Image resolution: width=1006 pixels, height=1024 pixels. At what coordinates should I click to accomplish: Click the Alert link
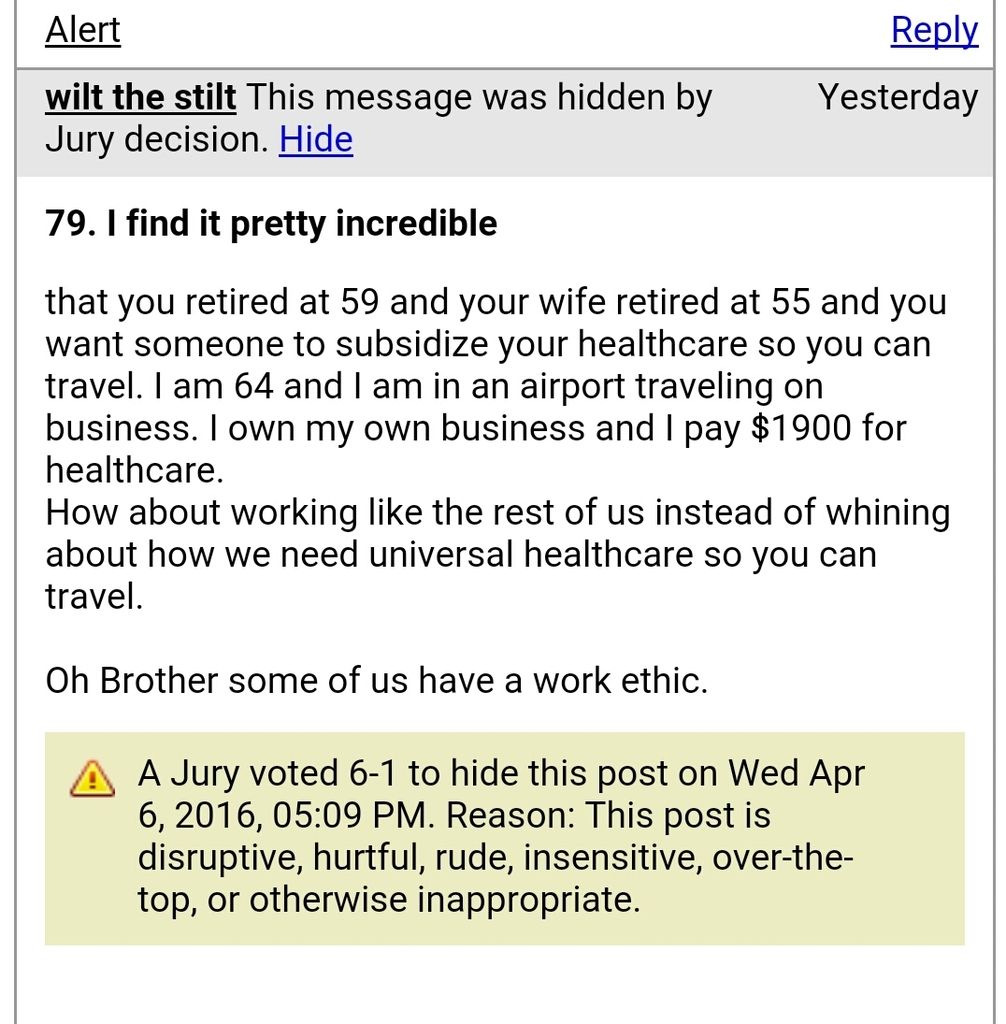tap(83, 30)
